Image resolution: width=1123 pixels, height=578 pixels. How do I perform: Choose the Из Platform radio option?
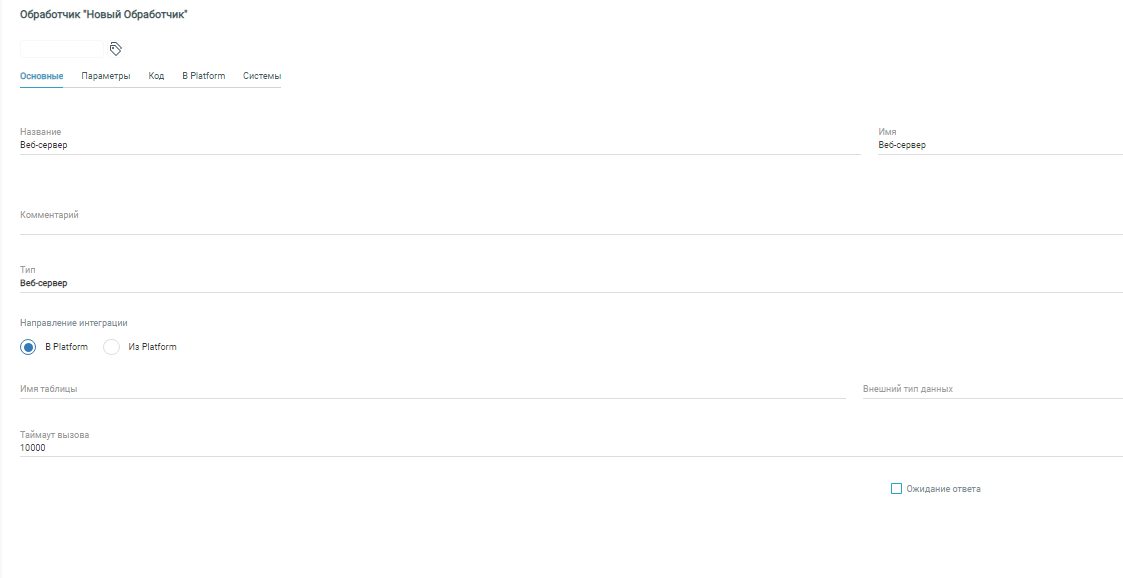click(112, 347)
